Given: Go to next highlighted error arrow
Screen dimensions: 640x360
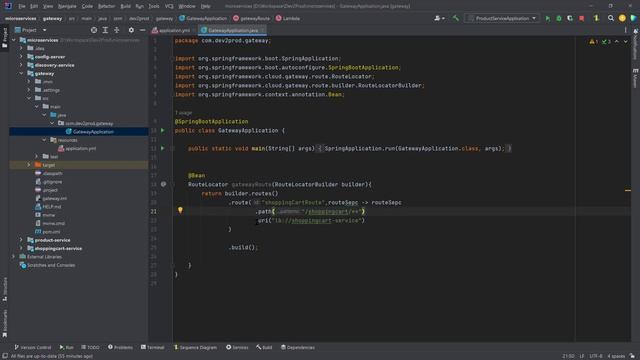Looking at the screenshot, I should point(625,42).
